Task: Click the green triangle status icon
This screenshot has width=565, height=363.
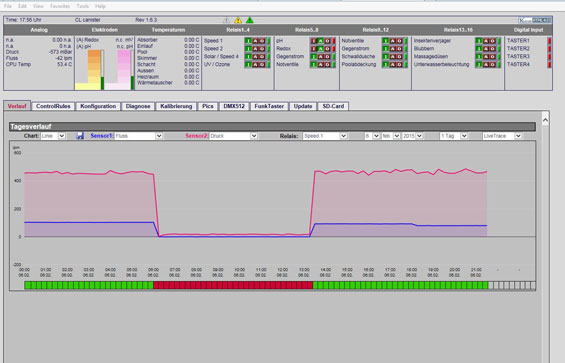Action: (250, 20)
